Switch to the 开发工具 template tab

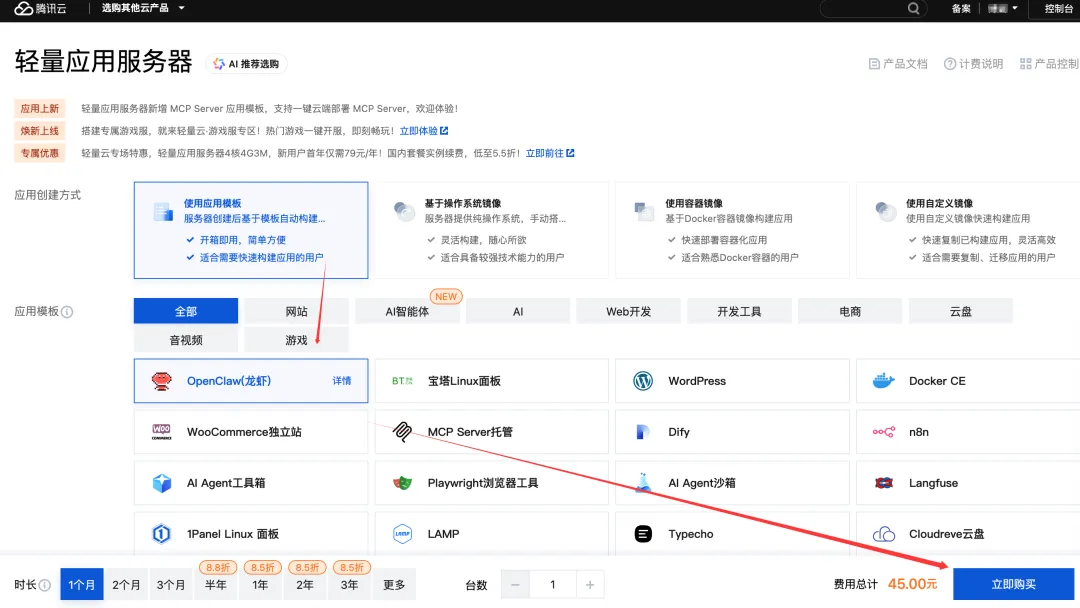pos(739,311)
